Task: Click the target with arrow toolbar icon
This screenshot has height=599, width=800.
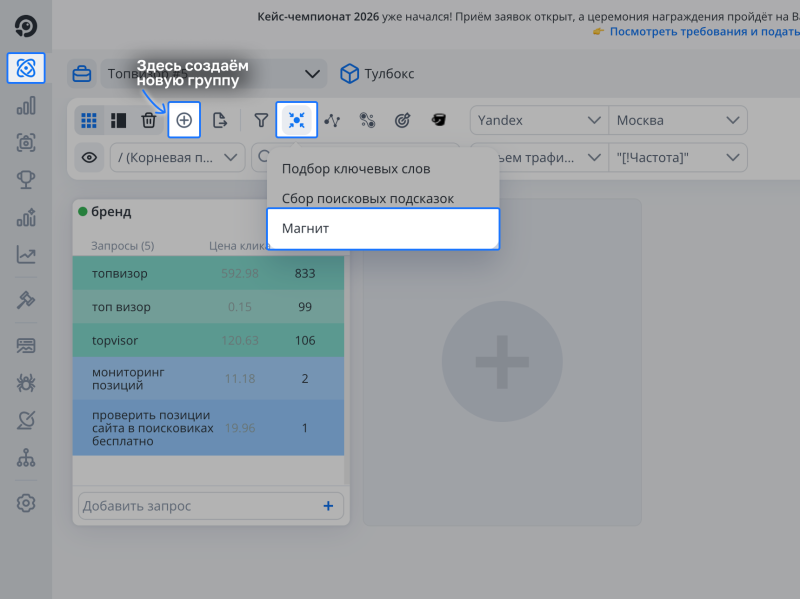Action: 403,120
